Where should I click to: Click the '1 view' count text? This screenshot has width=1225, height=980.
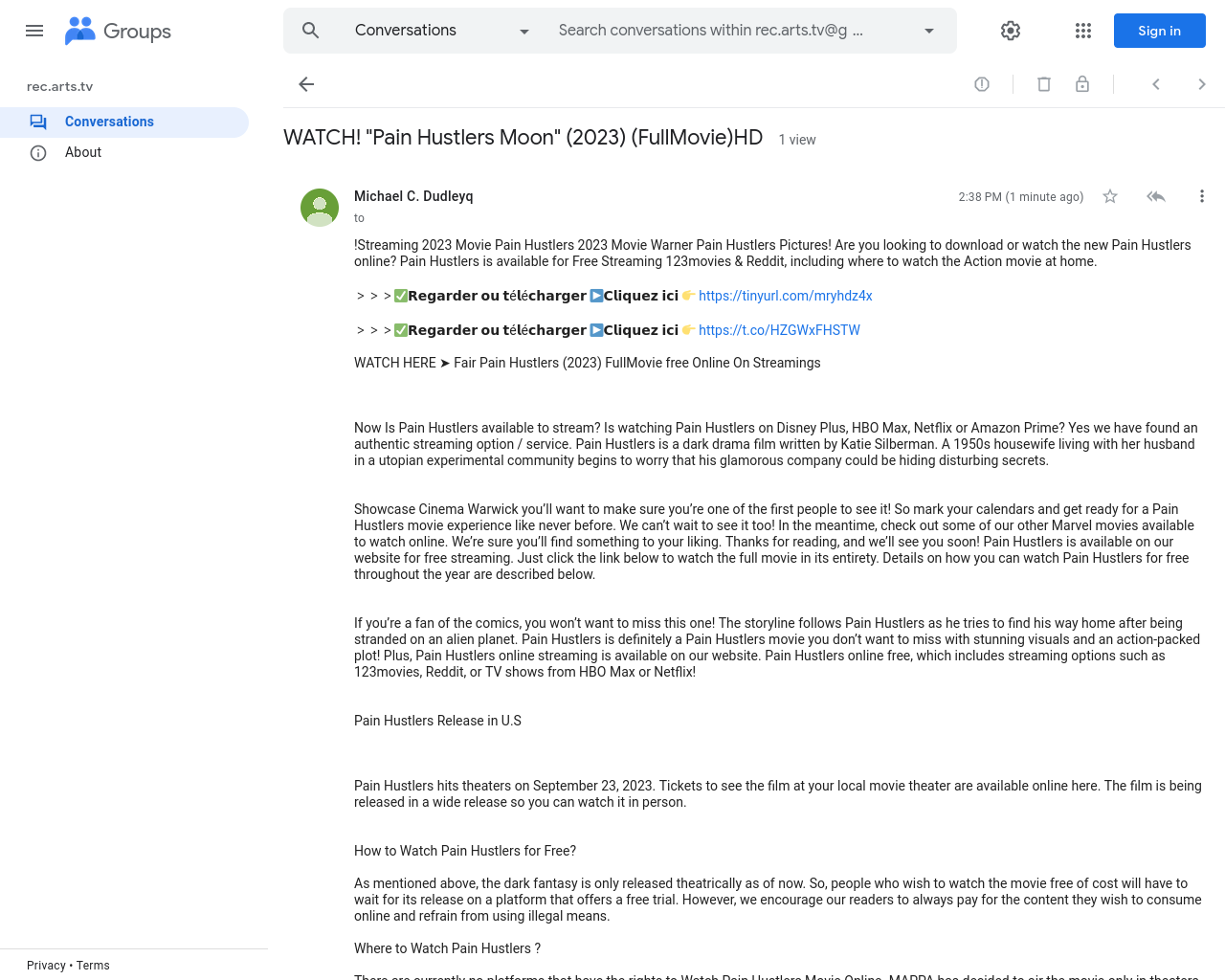[797, 140]
